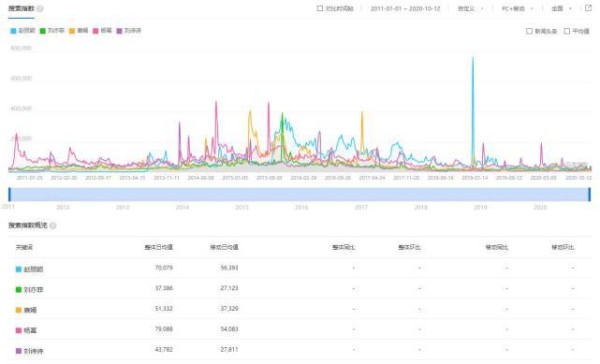Click the blue timeline range bar above 2015
Screen dimensions: 600x364
click(x=242, y=194)
